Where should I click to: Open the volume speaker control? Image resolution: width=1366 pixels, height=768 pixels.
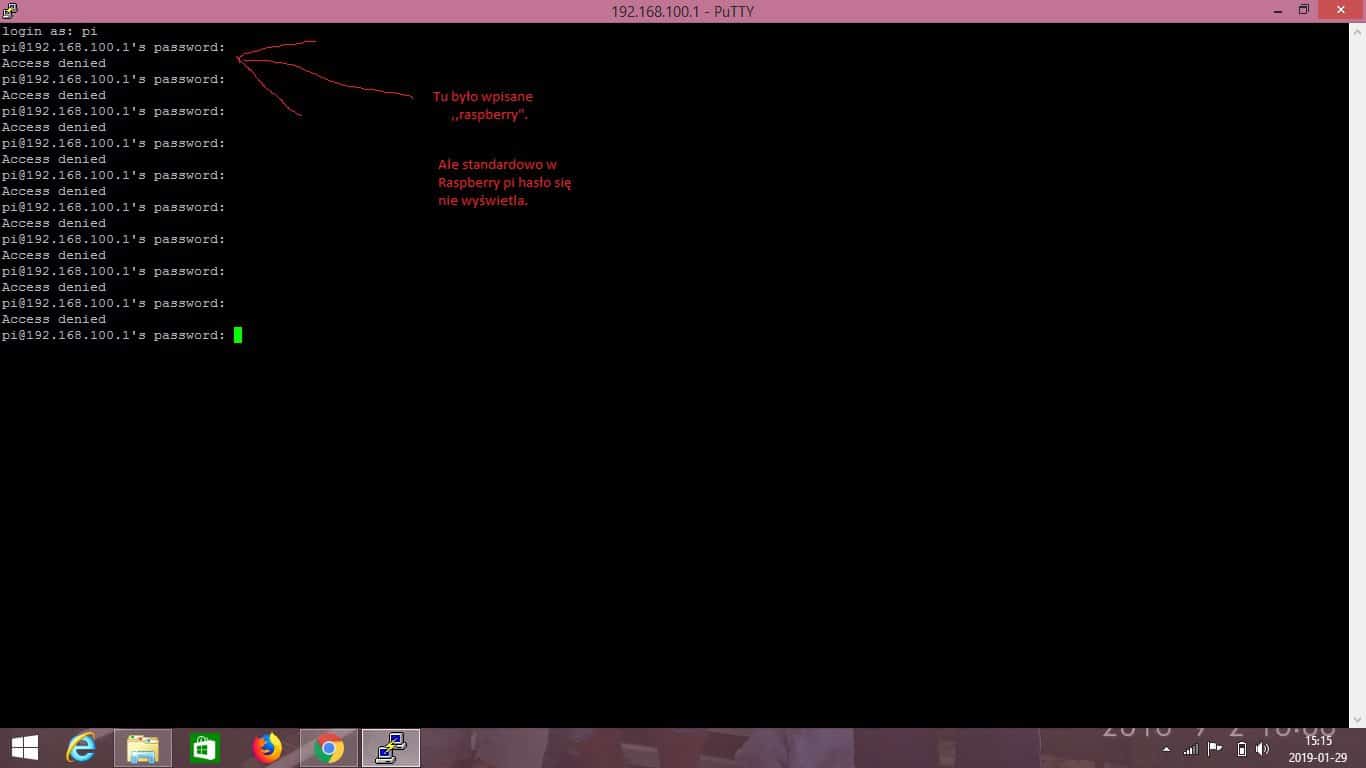coord(1263,749)
